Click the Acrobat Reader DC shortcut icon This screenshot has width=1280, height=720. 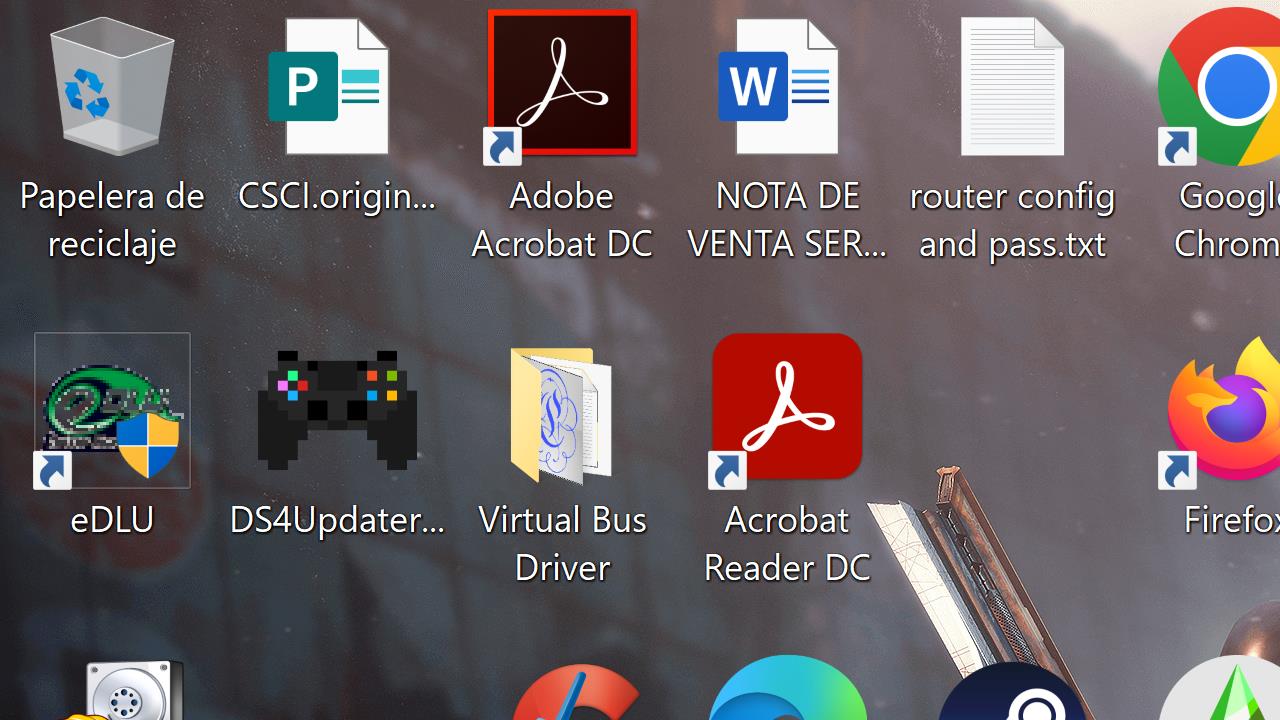[787, 407]
